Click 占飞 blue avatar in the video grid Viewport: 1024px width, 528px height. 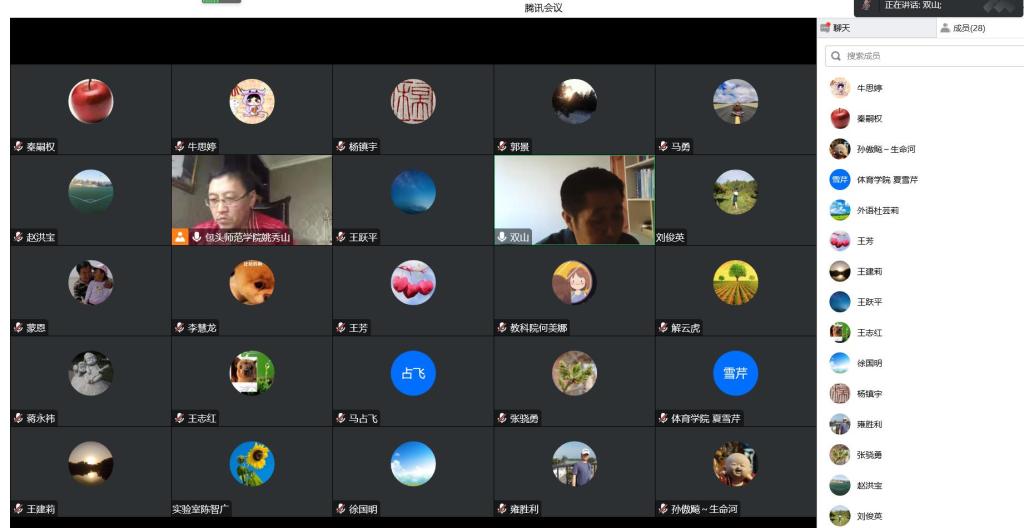click(413, 373)
